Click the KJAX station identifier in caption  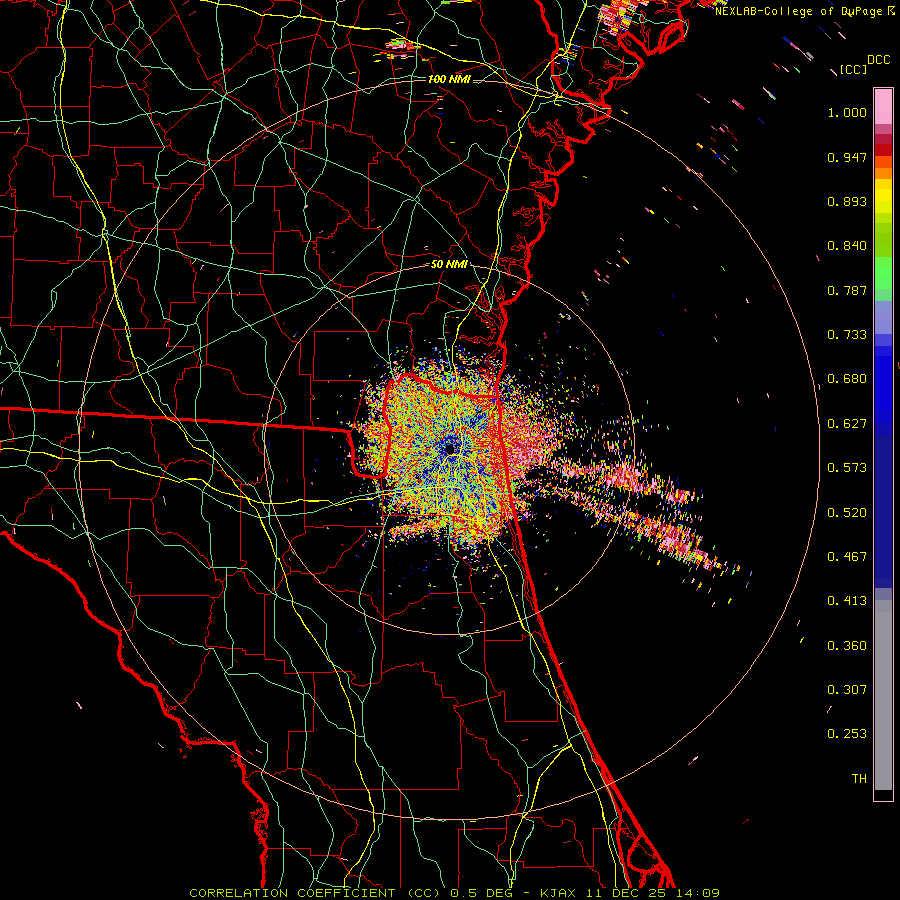559,893
